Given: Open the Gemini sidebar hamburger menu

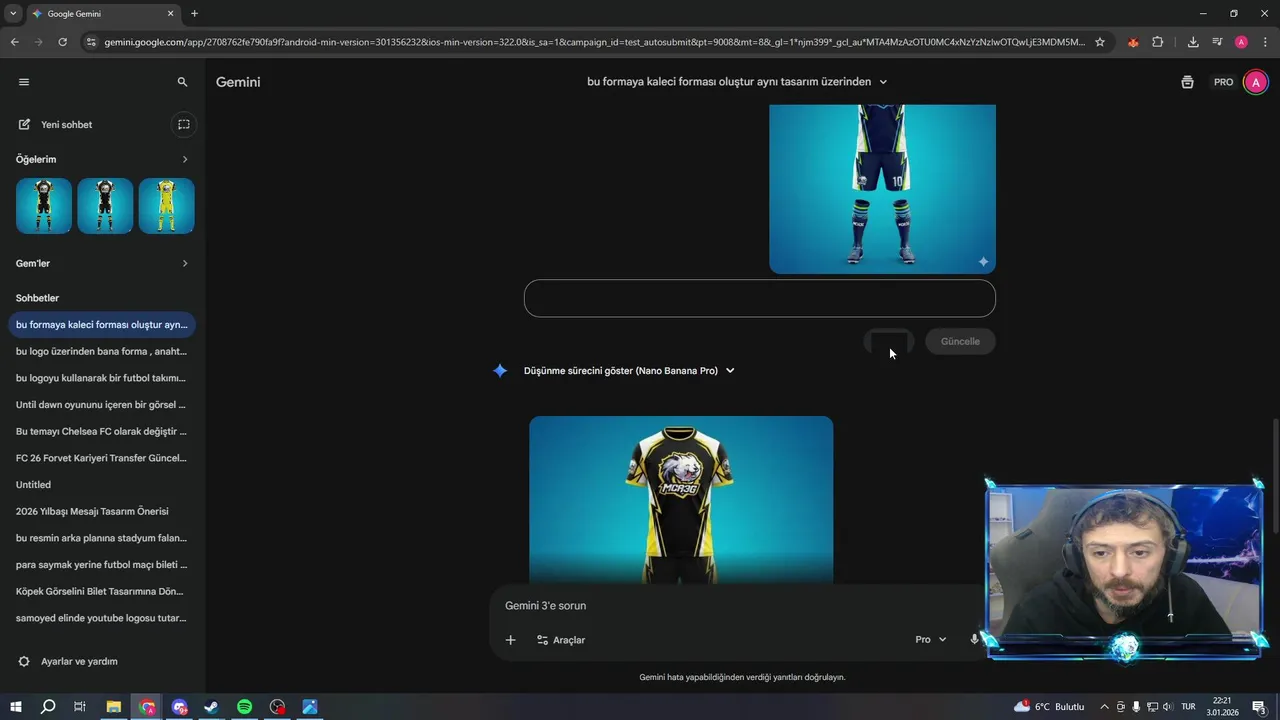Looking at the screenshot, I should [x=24, y=82].
